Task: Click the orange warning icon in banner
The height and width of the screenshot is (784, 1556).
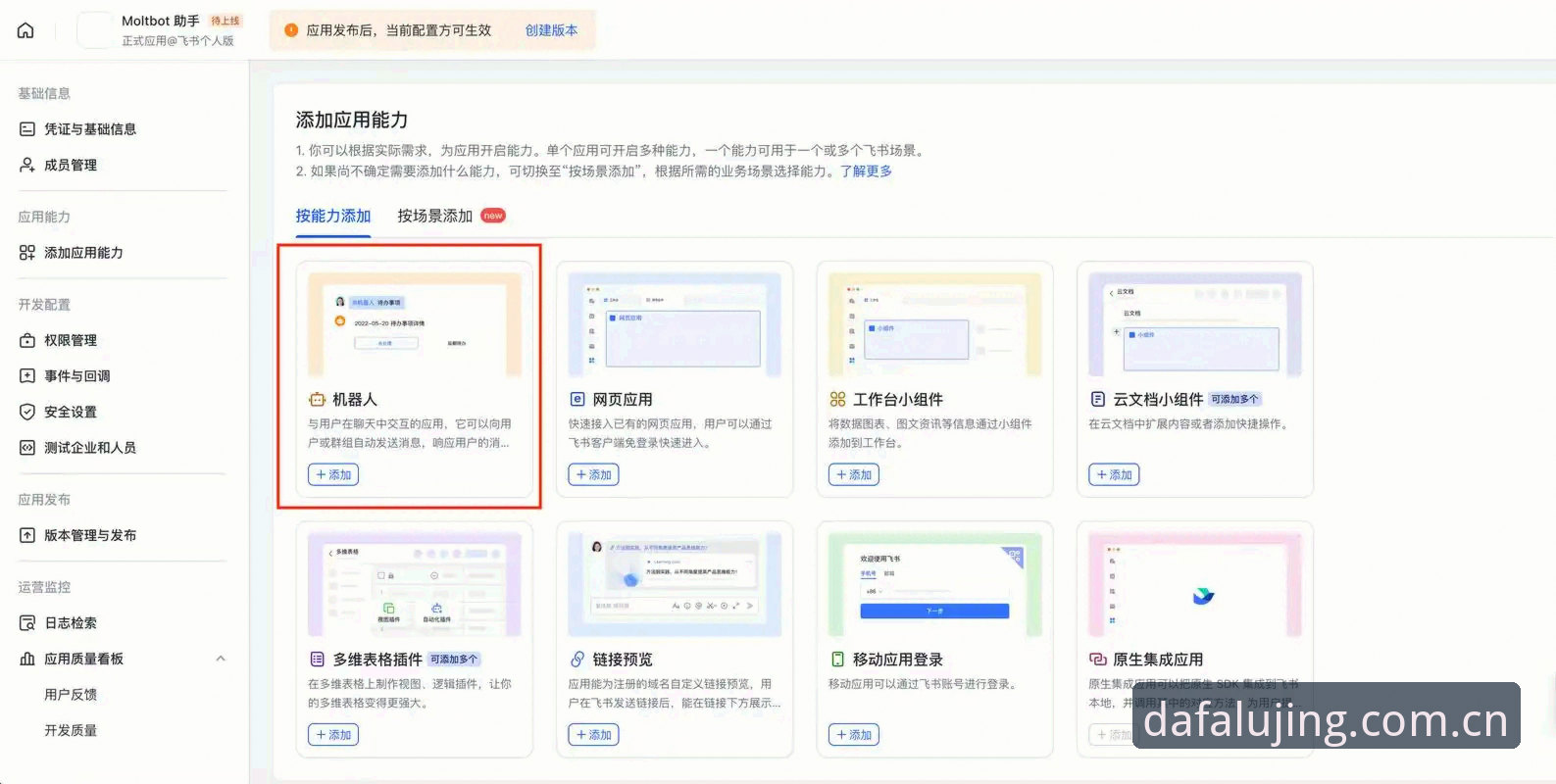Action: 291,30
